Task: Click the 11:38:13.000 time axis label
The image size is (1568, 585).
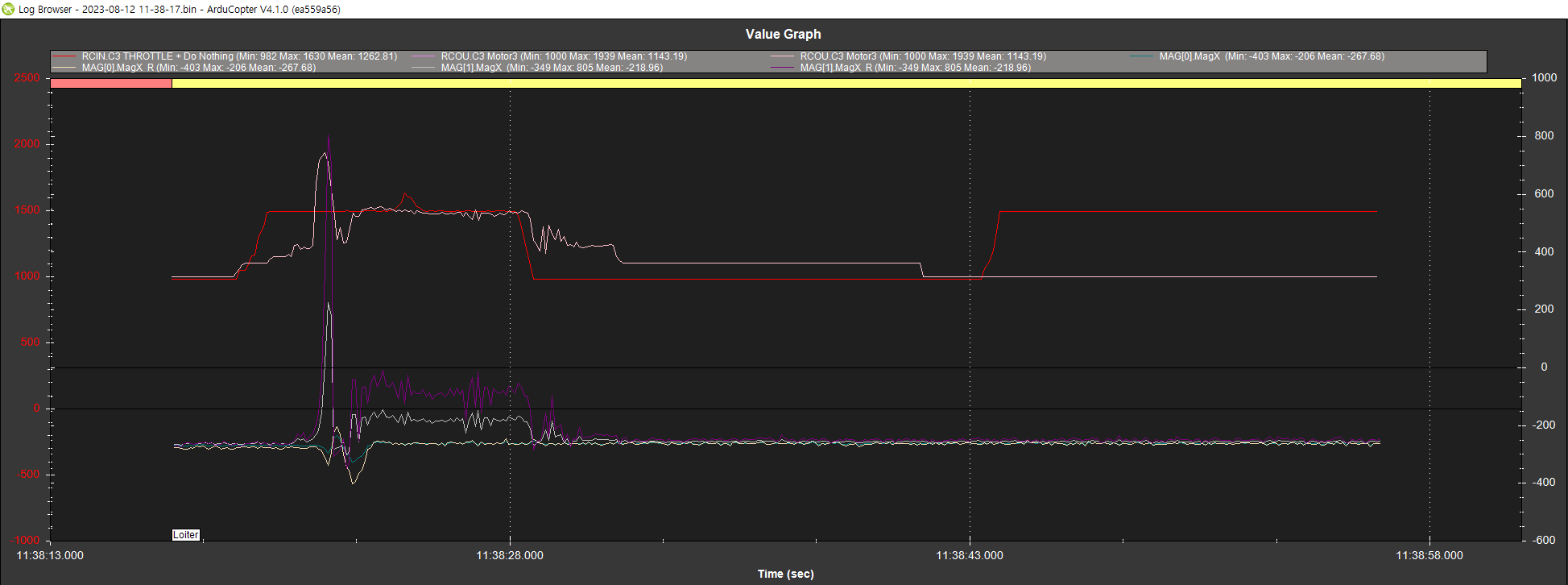Action: [50, 555]
